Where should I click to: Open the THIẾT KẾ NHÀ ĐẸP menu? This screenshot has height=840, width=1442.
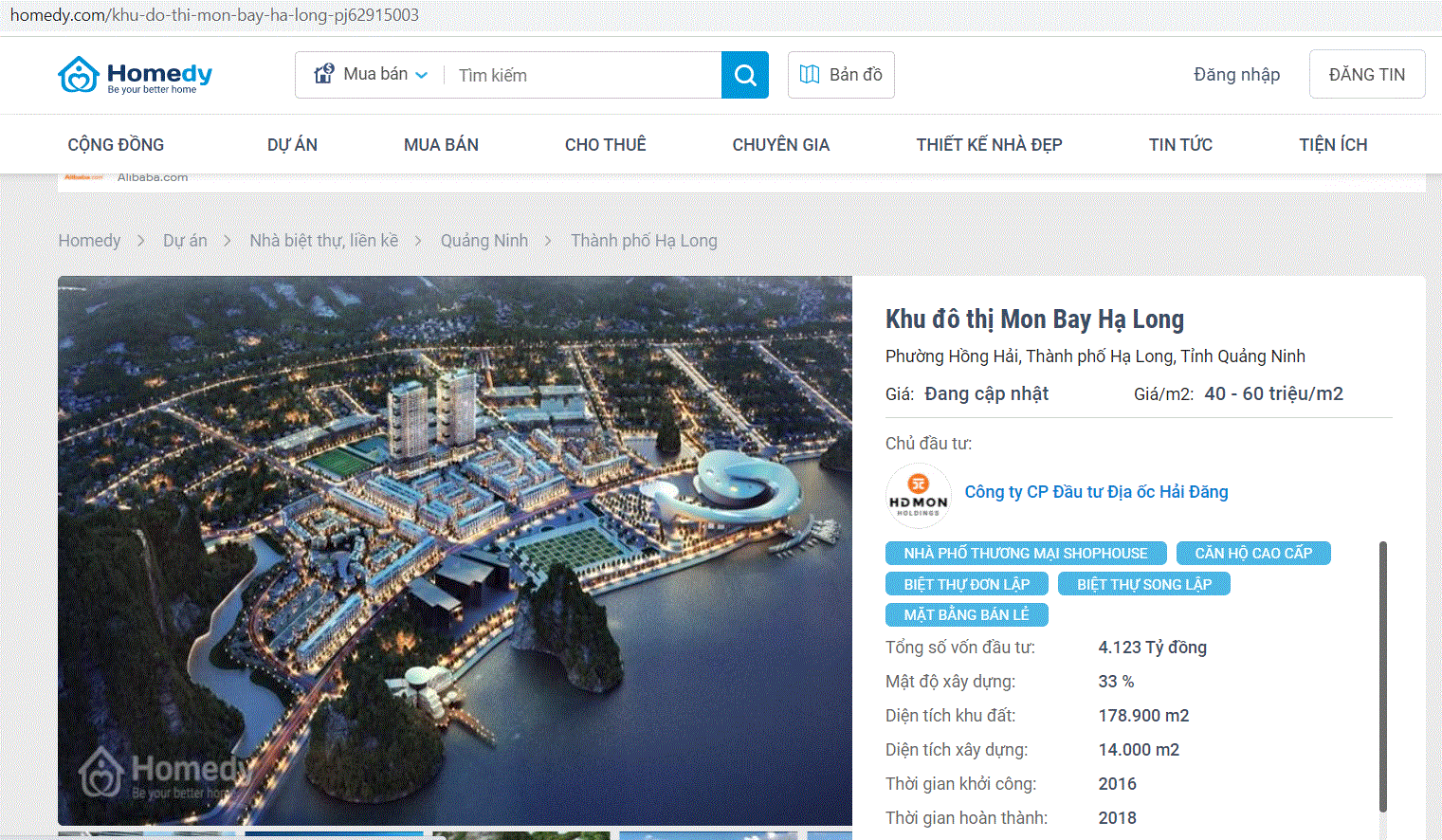[989, 145]
